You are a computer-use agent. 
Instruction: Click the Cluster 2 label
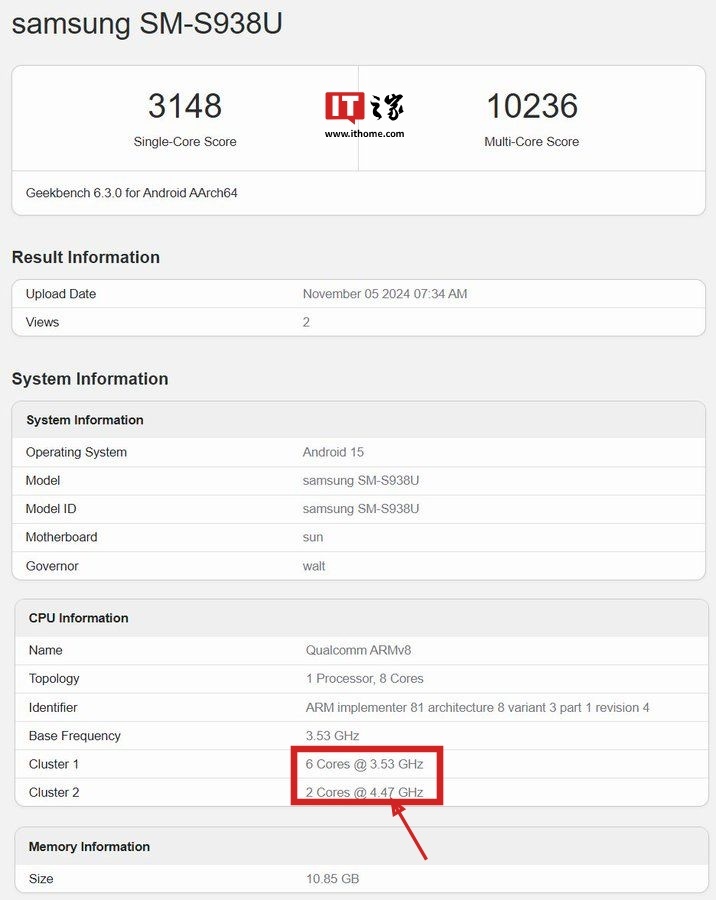[x=54, y=793]
